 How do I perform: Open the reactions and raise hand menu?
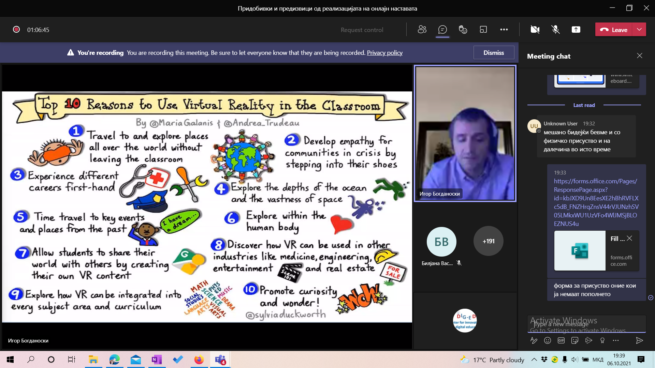coord(463,30)
